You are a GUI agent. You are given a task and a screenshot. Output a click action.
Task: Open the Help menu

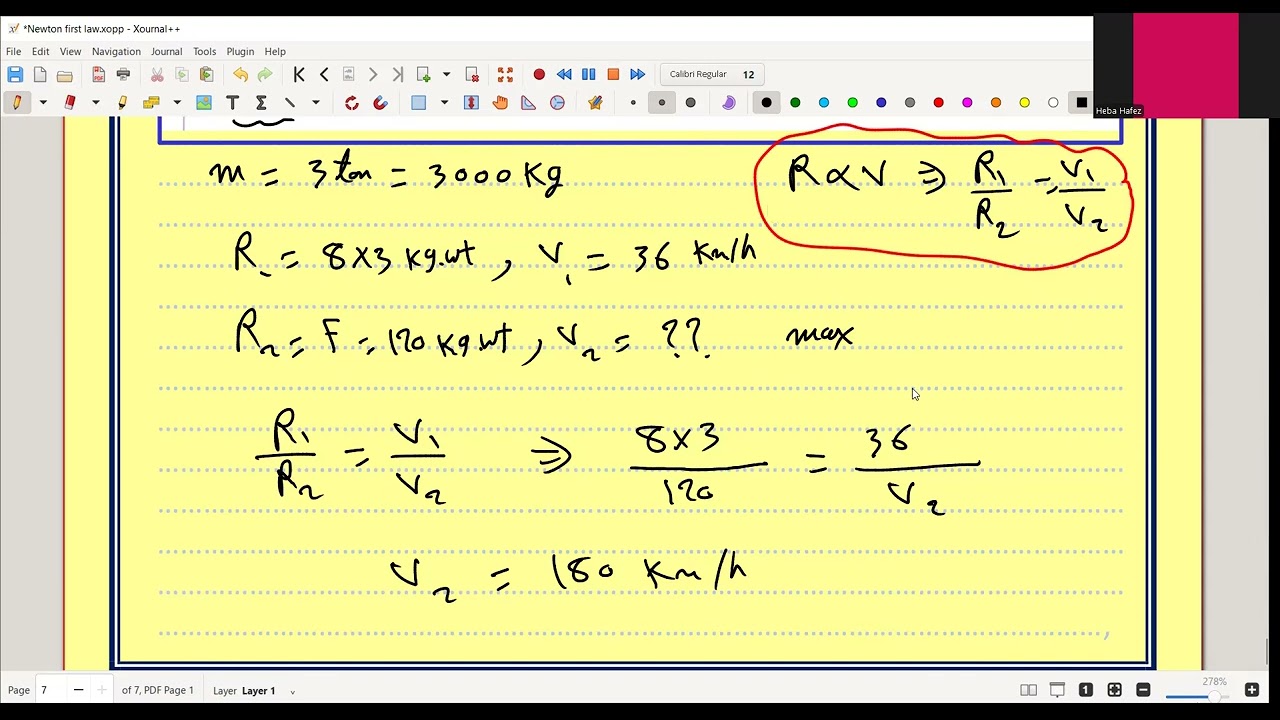pos(275,51)
